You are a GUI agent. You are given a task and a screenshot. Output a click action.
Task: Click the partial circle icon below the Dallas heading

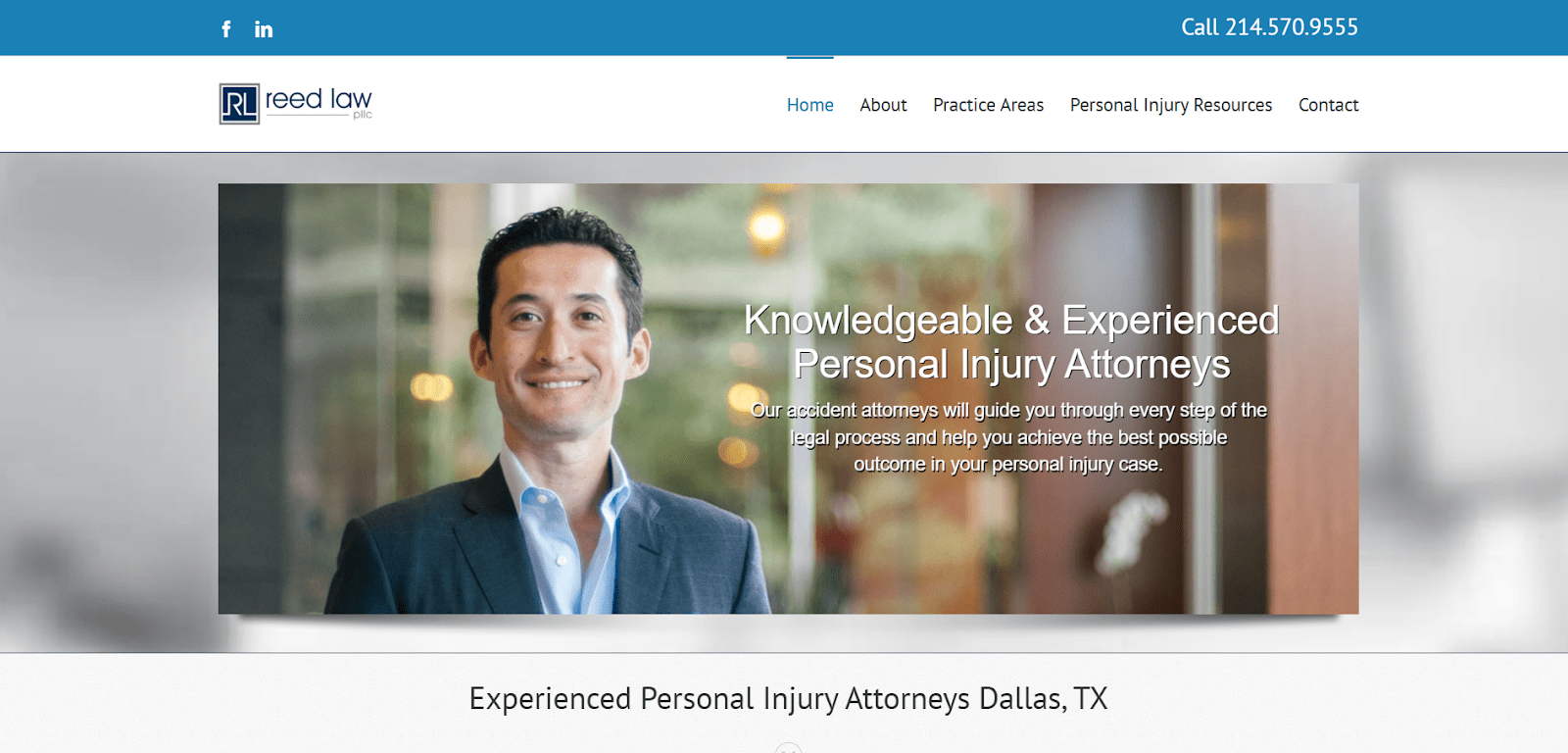coord(789,748)
